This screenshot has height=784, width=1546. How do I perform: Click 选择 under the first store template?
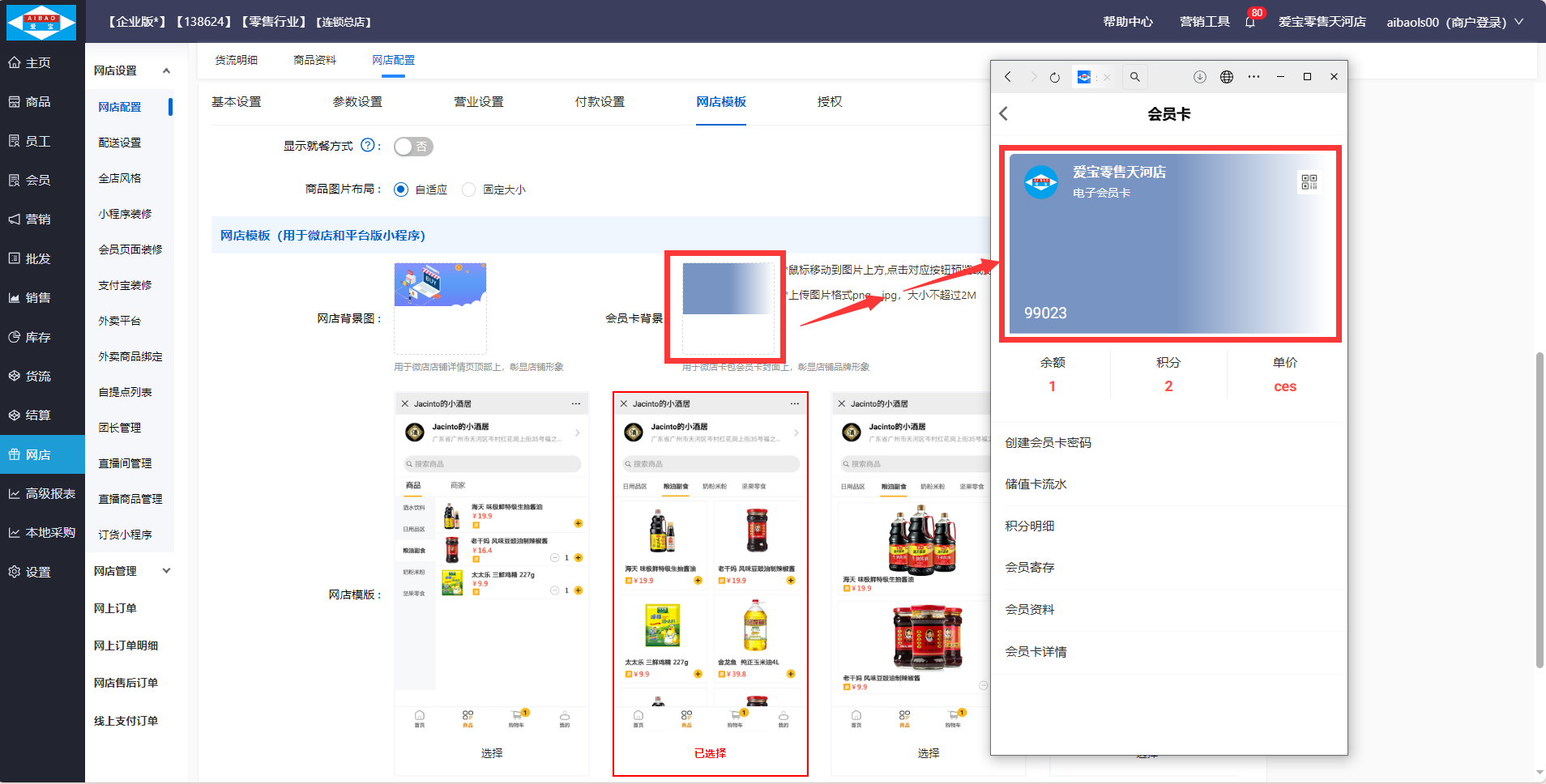[x=492, y=753]
